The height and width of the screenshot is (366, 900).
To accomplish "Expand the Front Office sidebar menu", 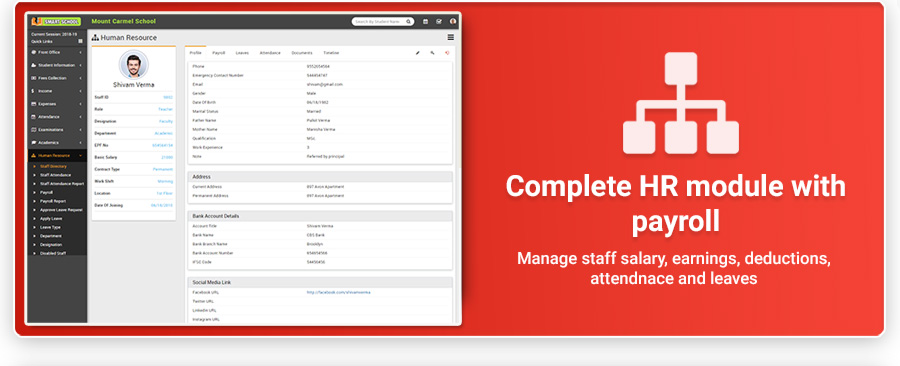I will pos(57,52).
